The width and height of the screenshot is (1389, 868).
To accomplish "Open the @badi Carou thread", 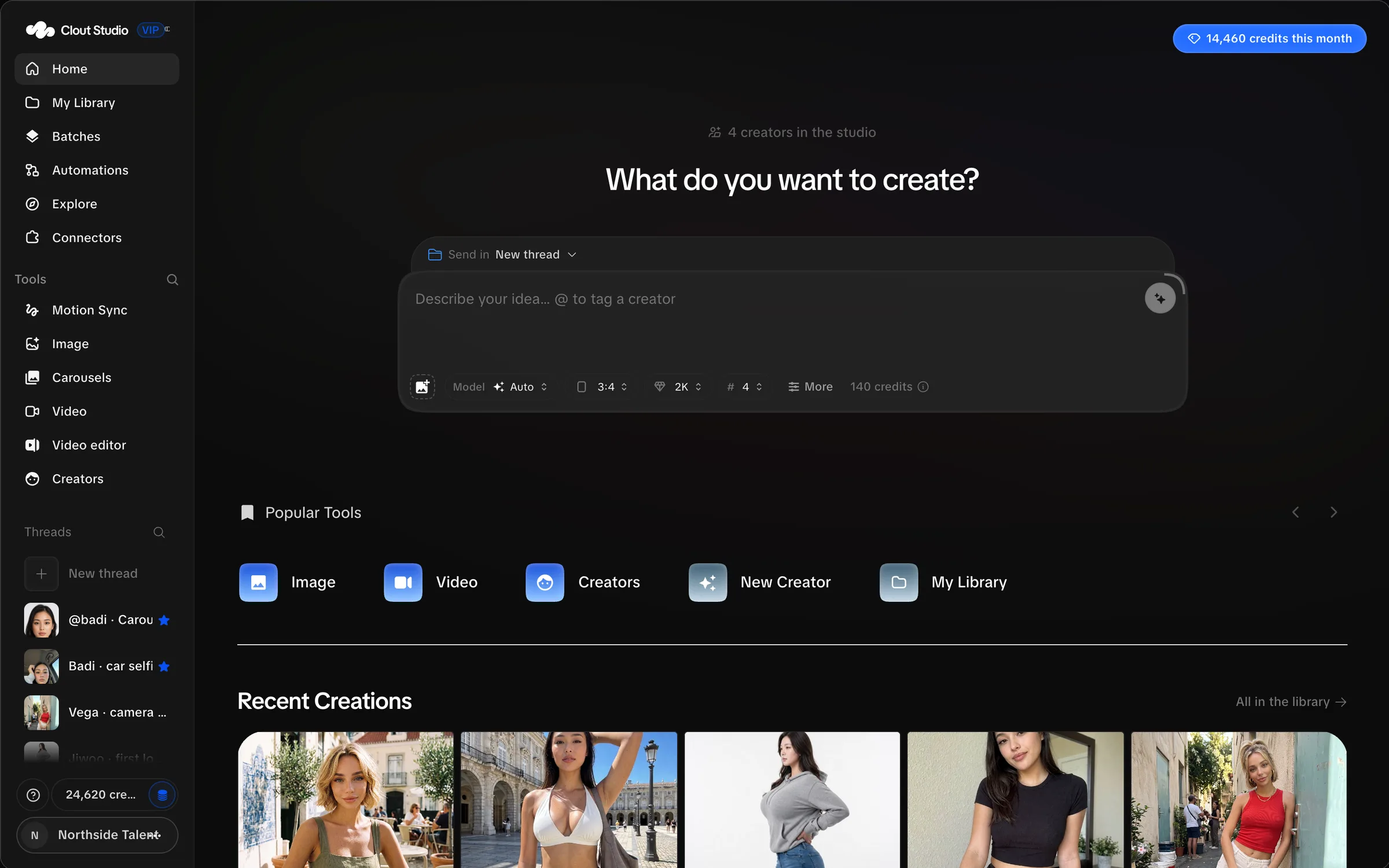I will (x=97, y=620).
